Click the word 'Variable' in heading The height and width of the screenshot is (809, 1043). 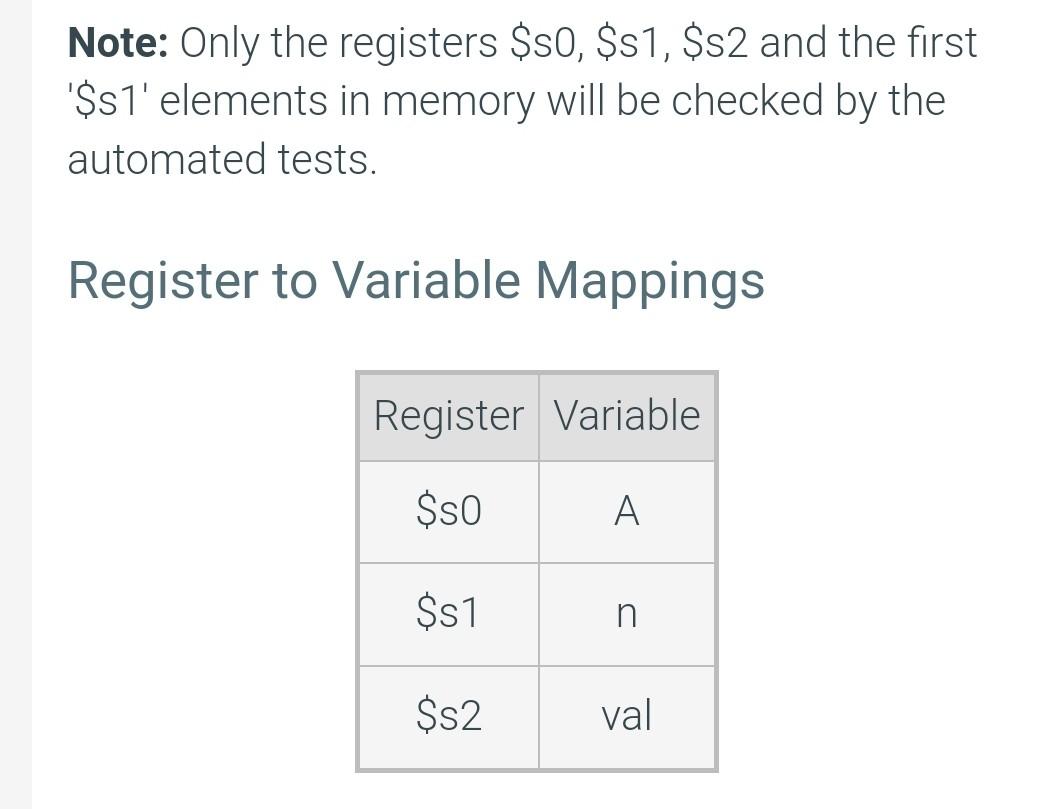426,279
